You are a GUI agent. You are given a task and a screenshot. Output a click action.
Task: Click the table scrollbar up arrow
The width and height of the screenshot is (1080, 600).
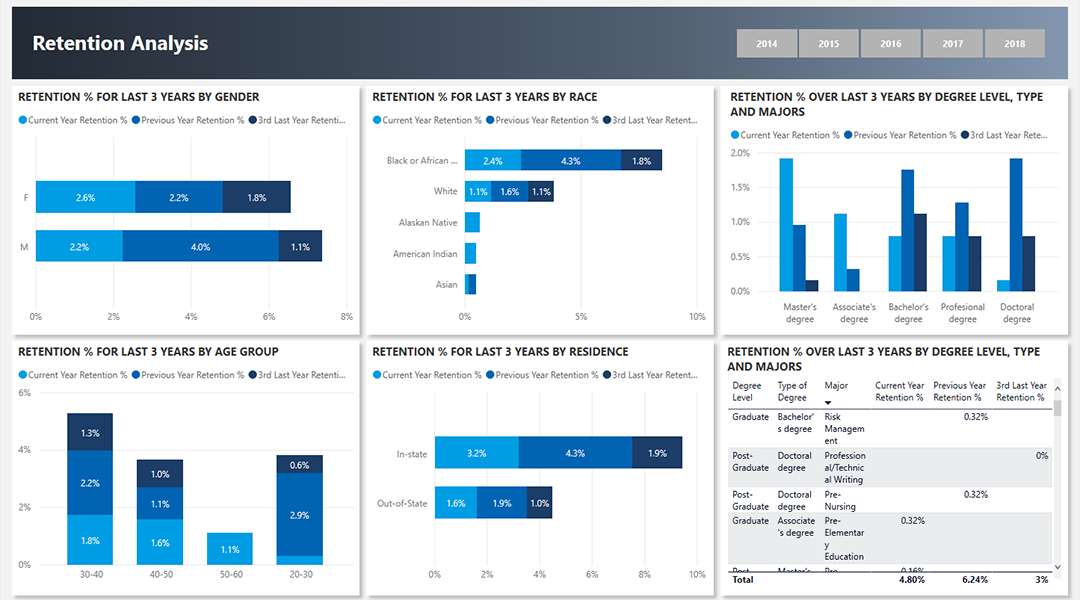coord(1057,389)
